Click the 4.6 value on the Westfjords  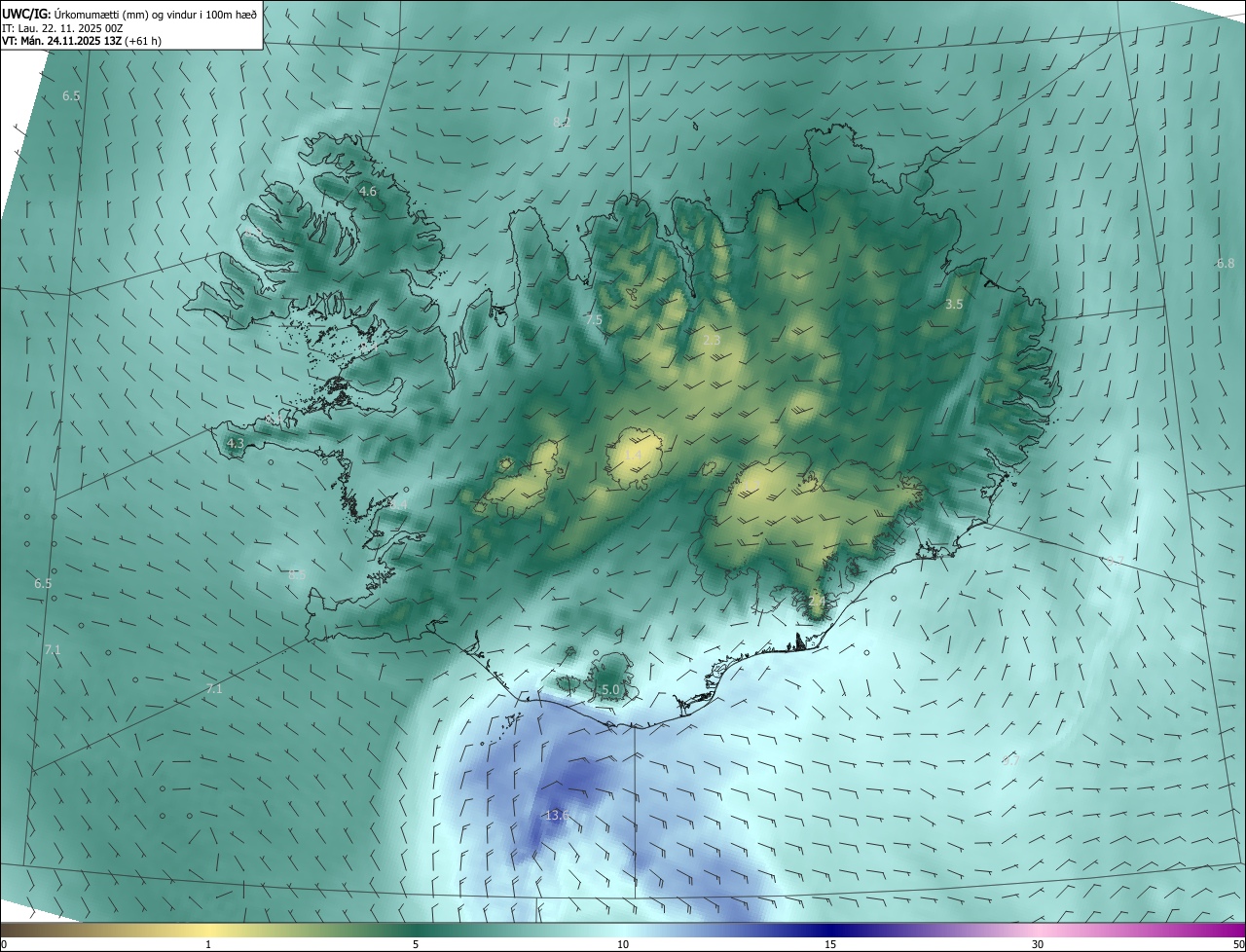click(x=368, y=192)
